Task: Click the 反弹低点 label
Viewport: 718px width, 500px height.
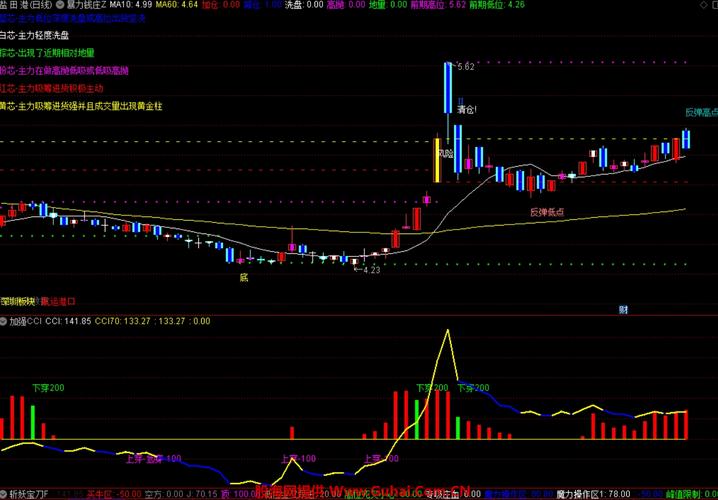Action: tap(546, 212)
